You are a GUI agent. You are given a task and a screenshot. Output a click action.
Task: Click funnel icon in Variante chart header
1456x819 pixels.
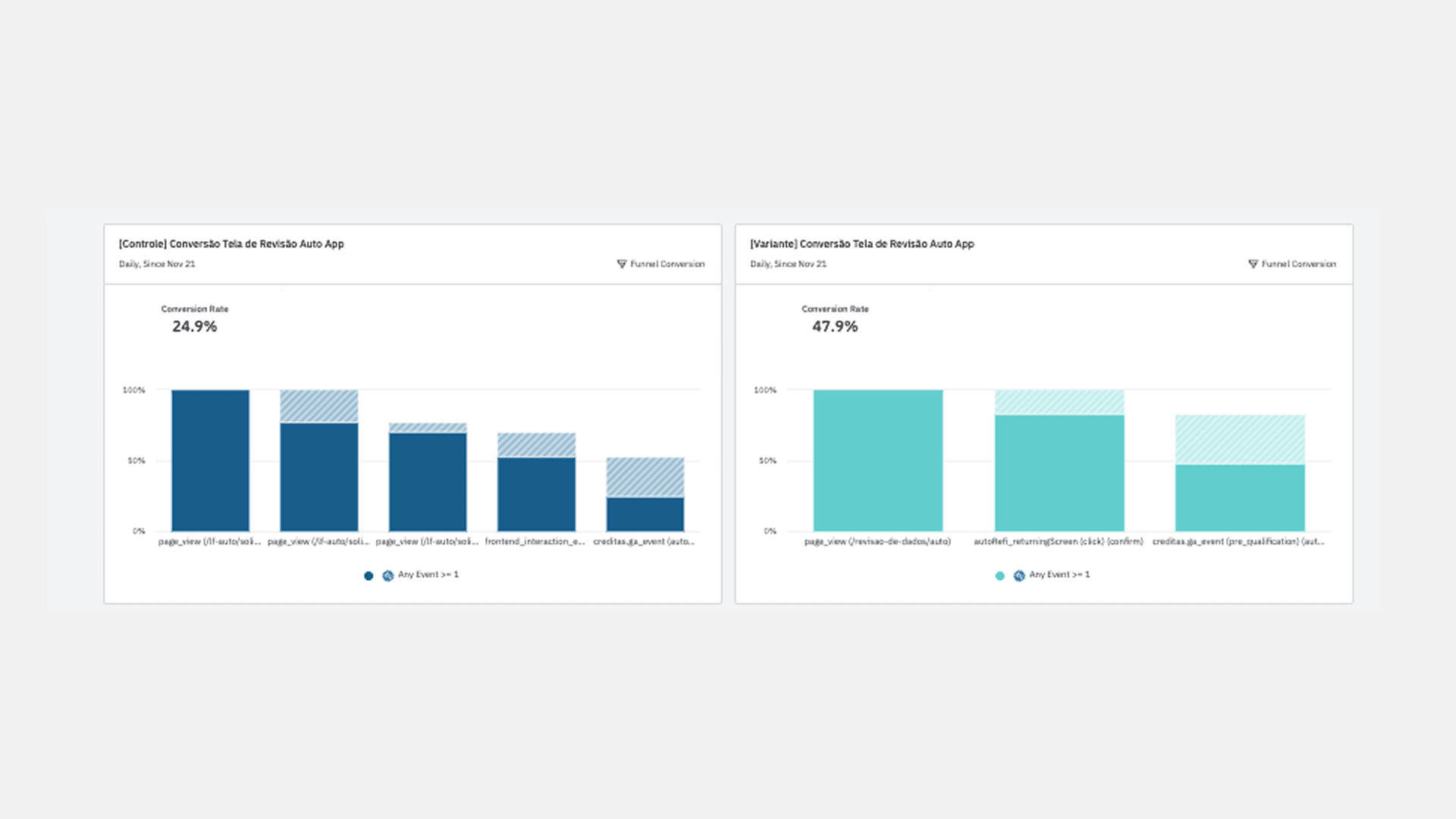click(x=1253, y=264)
